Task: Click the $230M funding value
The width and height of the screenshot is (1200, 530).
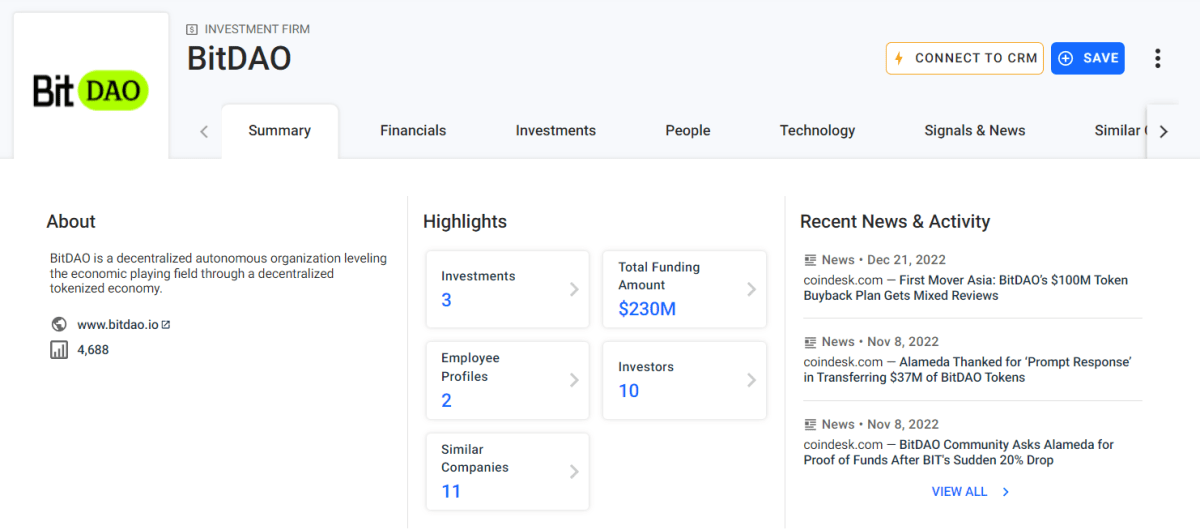Action: (x=647, y=309)
